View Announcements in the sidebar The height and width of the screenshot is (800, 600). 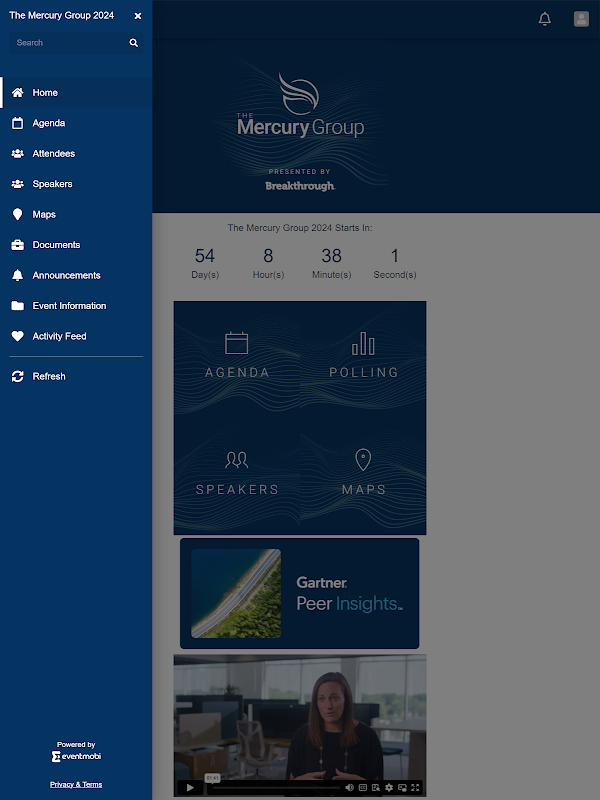click(x=77, y=276)
